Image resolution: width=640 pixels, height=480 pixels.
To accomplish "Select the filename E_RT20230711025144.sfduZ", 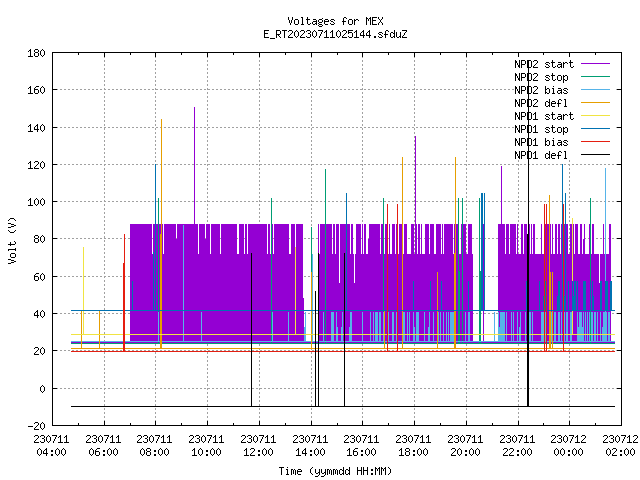I will [x=335, y=34].
